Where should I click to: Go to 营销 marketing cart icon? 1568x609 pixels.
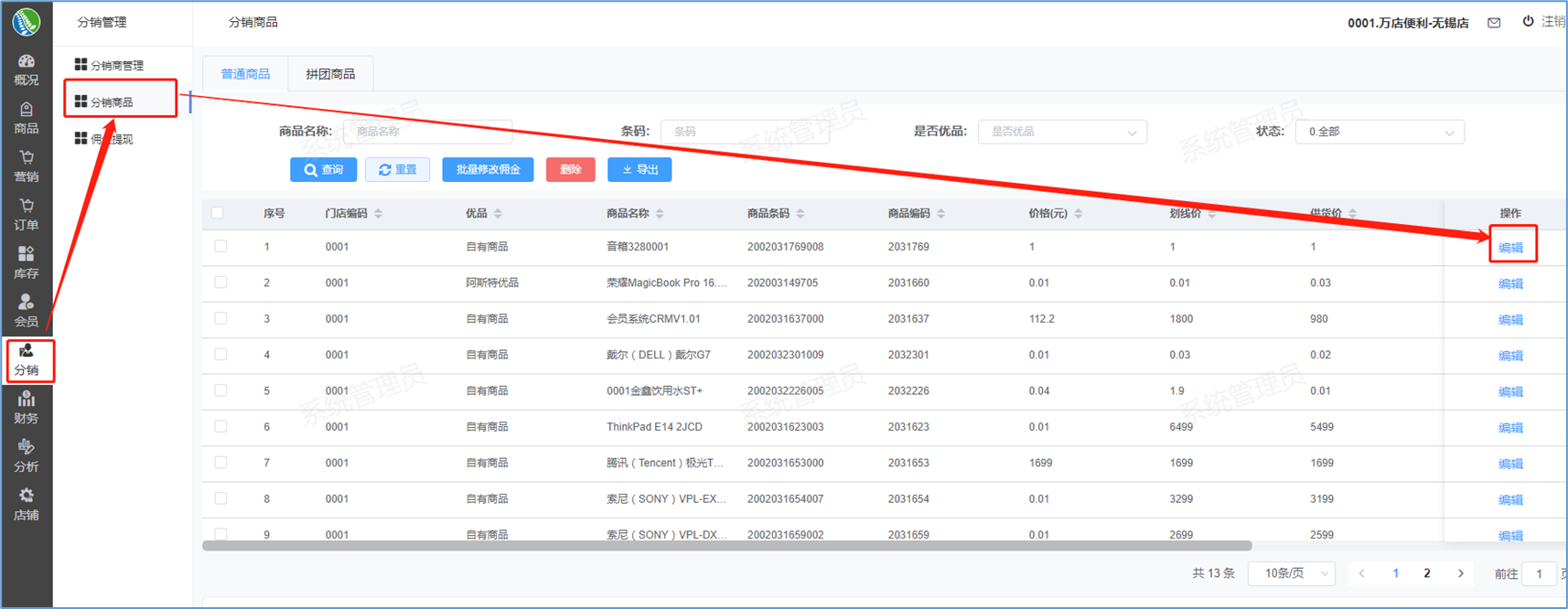tap(27, 166)
